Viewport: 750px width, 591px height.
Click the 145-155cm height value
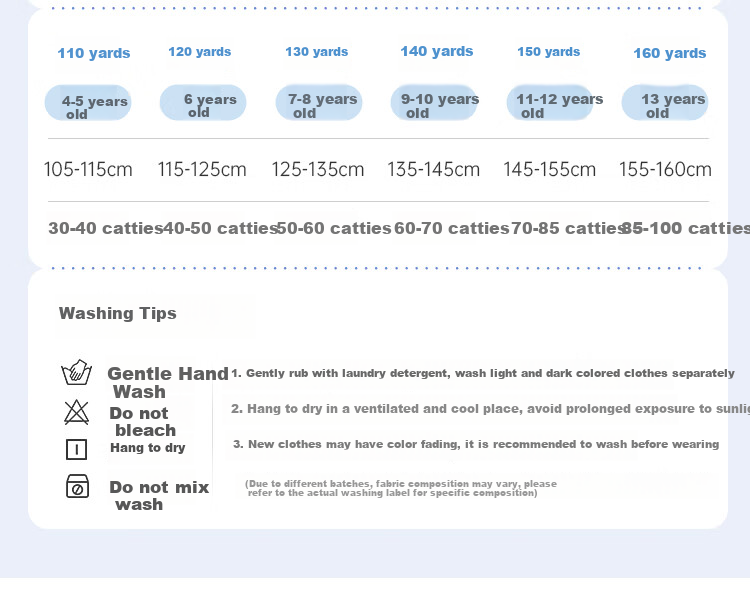550,169
